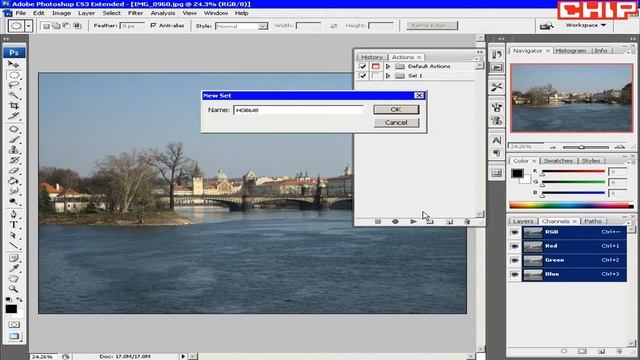Select the Crop tool
This screenshot has height=360, width=640.
coord(14,106)
